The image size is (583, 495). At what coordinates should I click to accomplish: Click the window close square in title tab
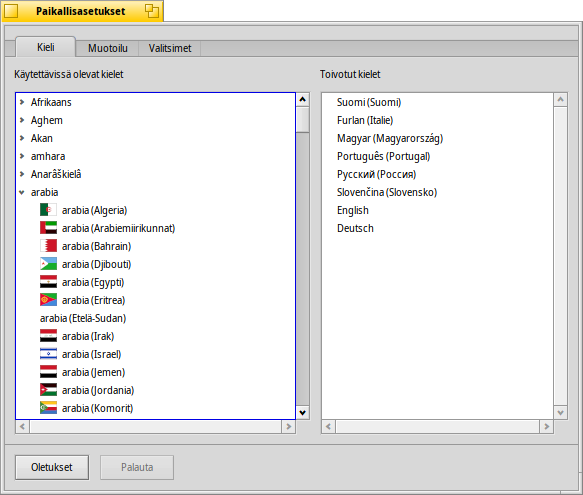(11, 11)
